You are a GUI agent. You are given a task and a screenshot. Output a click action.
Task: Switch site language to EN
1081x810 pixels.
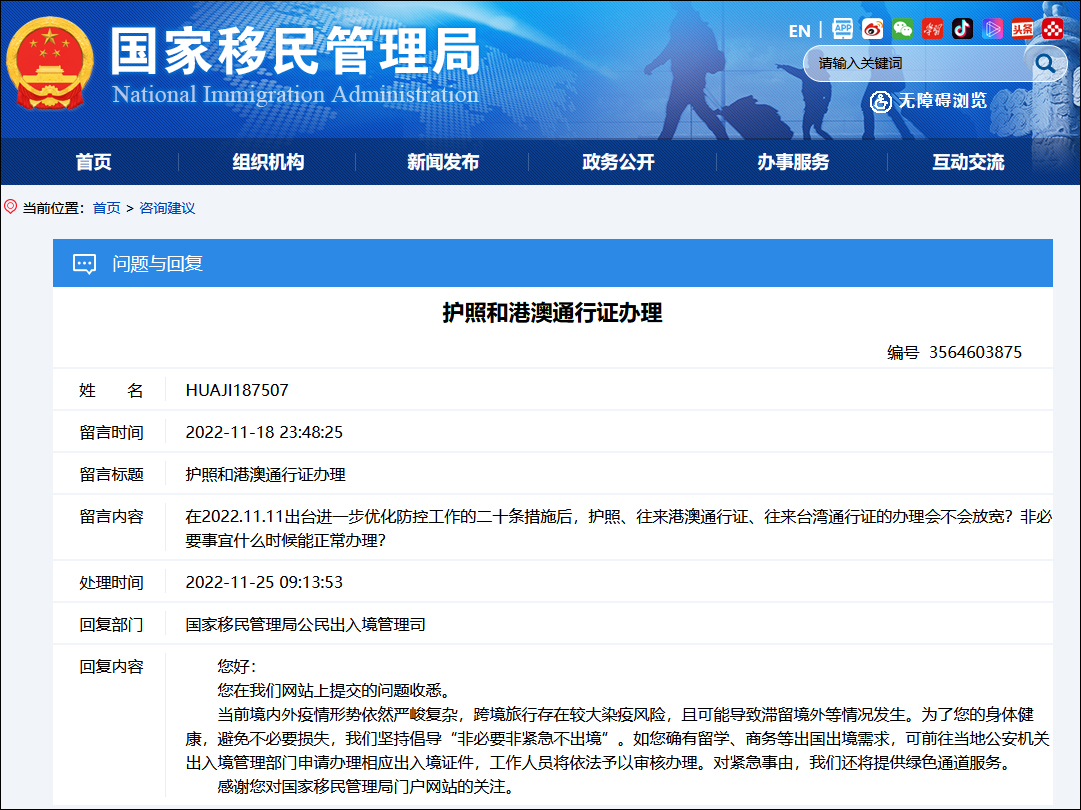click(x=799, y=30)
